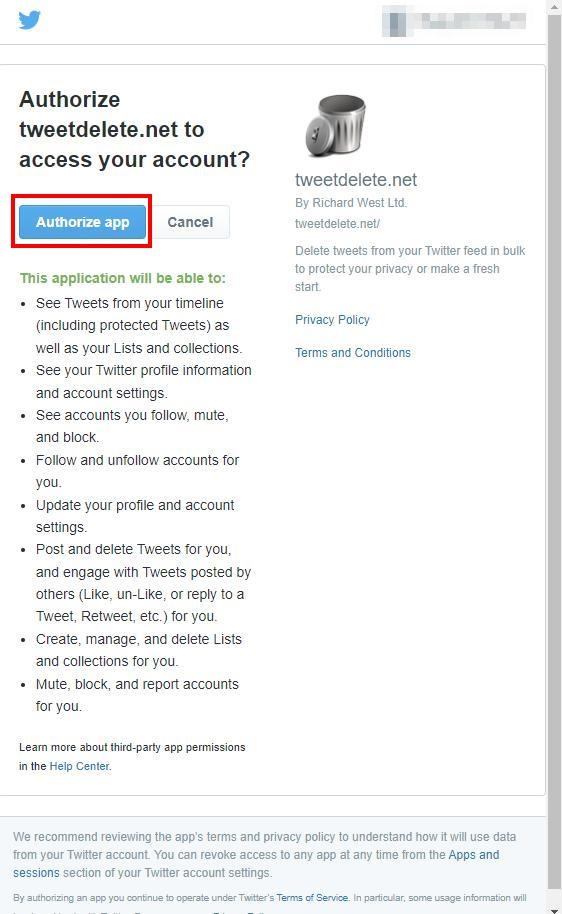Open the Apps and sessions settings link
This screenshot has height=914, width=562.
tap(256, 864)
